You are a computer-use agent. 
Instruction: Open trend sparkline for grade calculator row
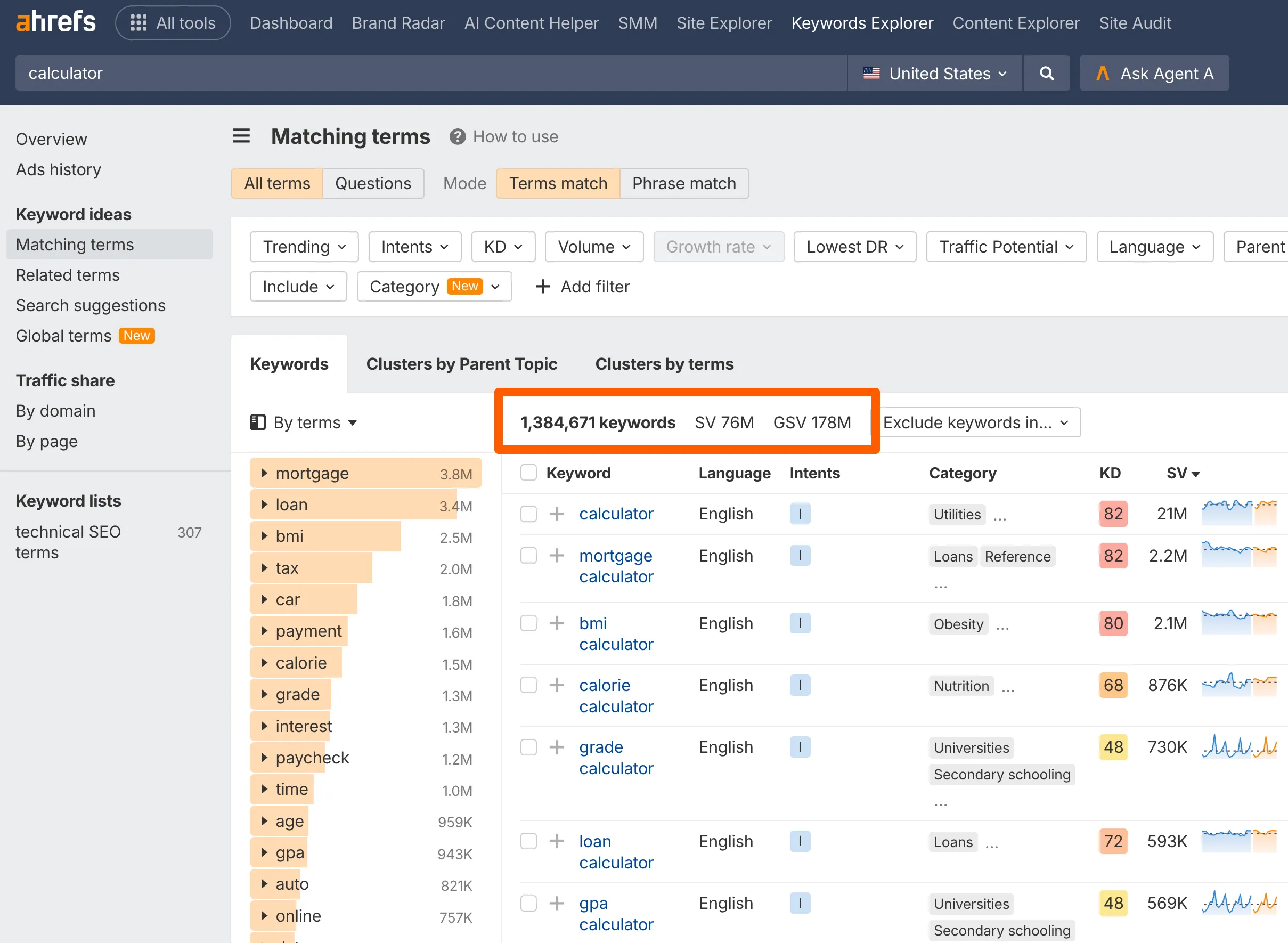[1239, 746]
